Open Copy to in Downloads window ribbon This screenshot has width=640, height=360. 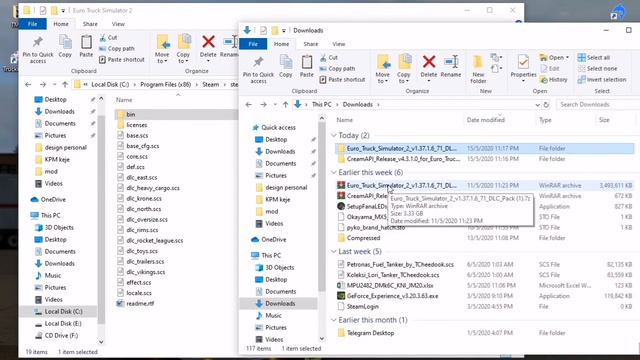pos(404,69)
